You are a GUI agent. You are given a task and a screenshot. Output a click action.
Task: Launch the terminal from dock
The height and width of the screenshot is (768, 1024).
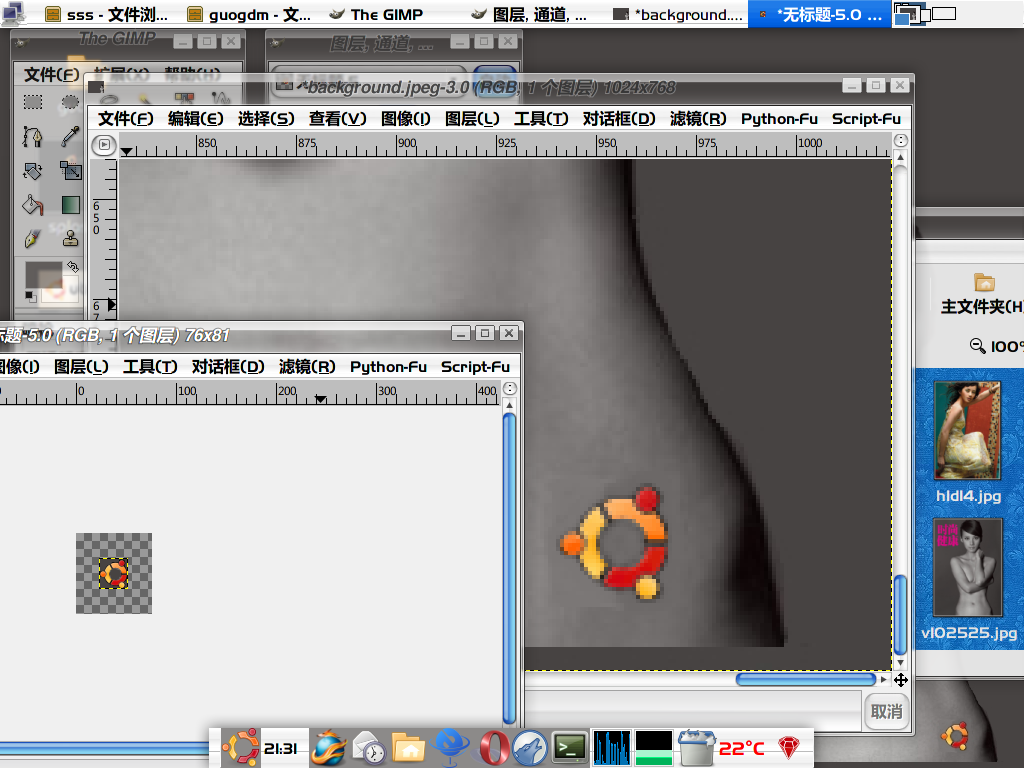(x=570, y=748)
